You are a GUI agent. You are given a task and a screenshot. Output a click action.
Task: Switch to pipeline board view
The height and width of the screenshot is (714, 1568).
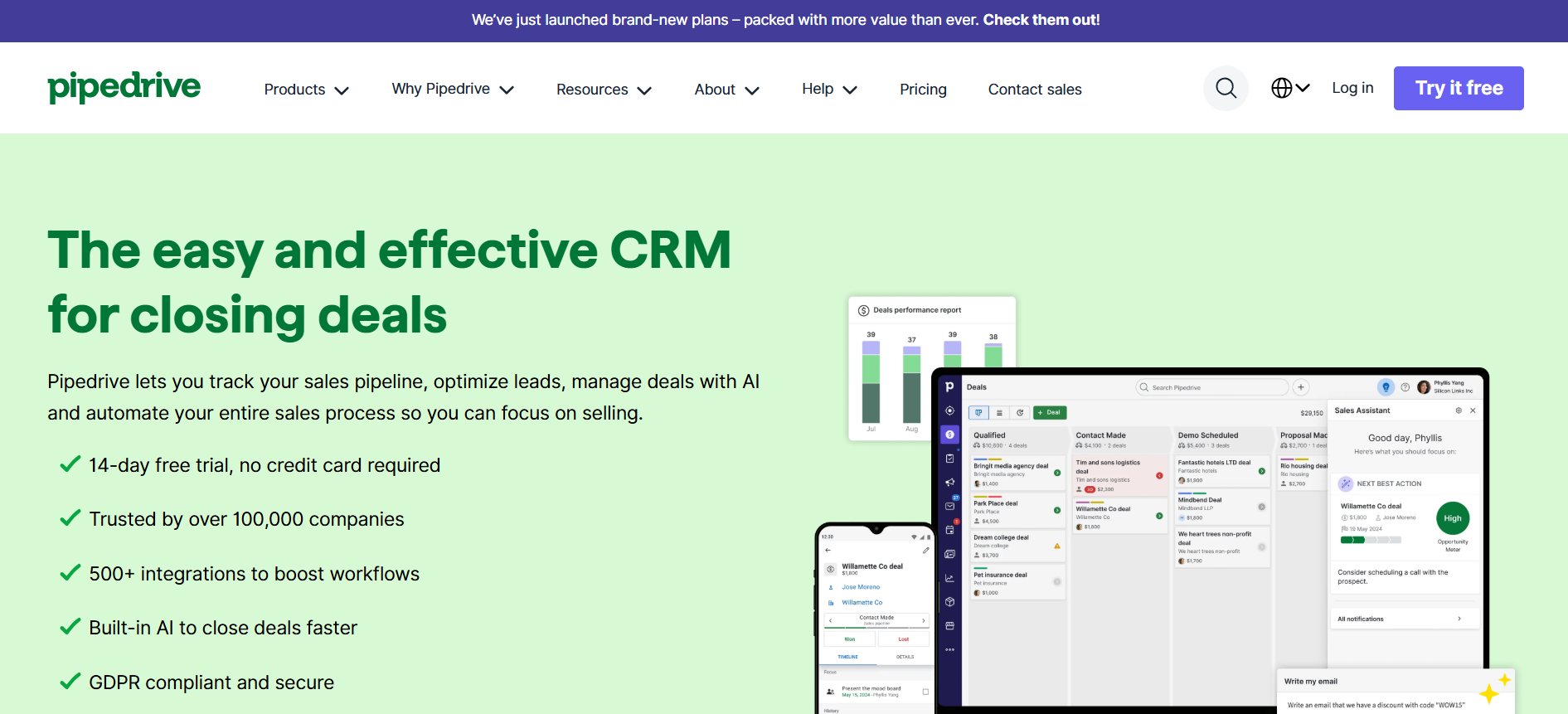pos(978,412)
